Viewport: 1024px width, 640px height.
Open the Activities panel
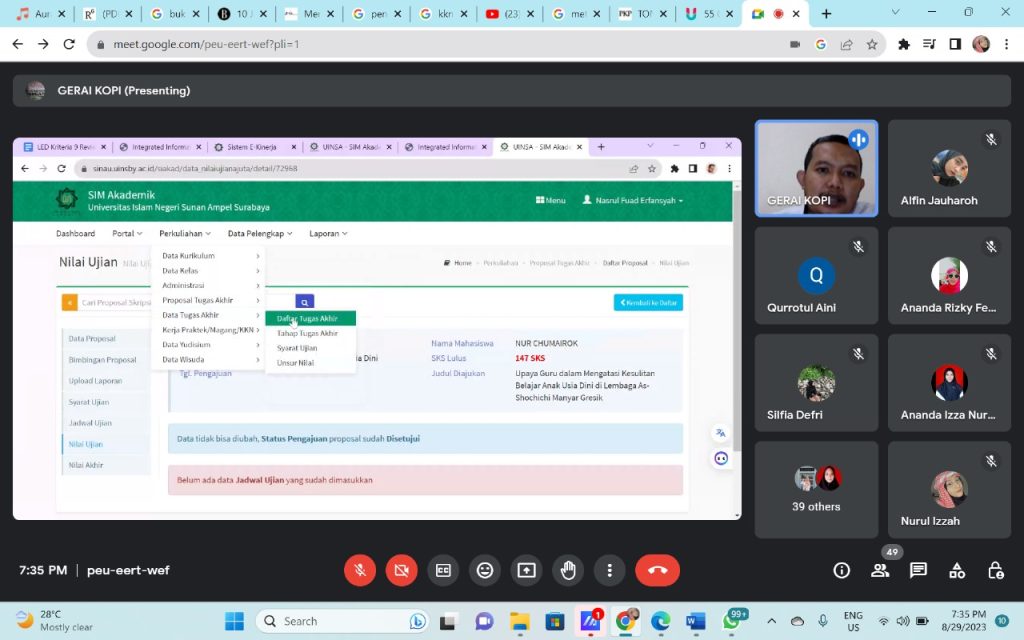point(957,570)
